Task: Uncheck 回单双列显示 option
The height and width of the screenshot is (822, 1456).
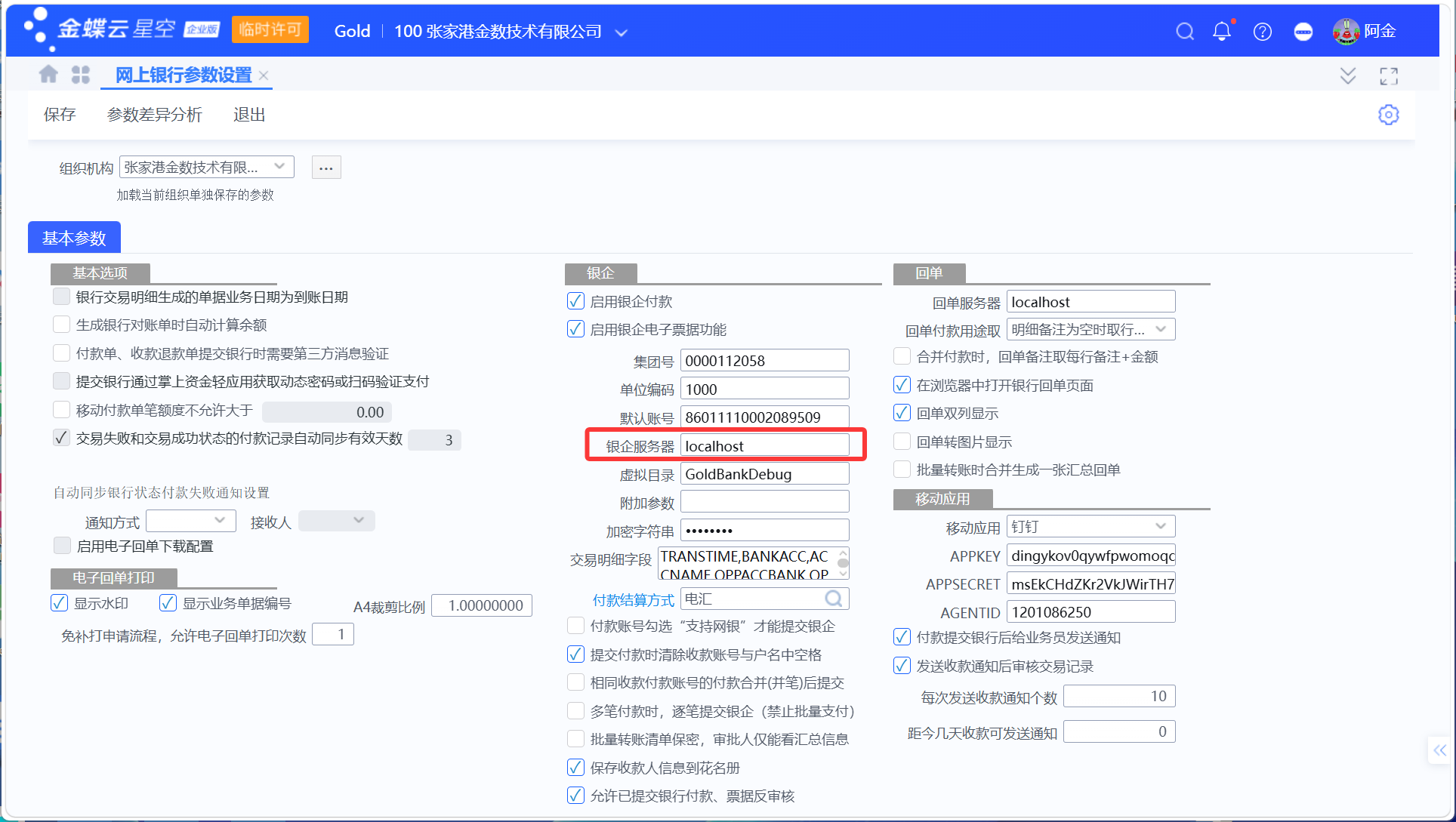Action: click(x=902, y=413)
